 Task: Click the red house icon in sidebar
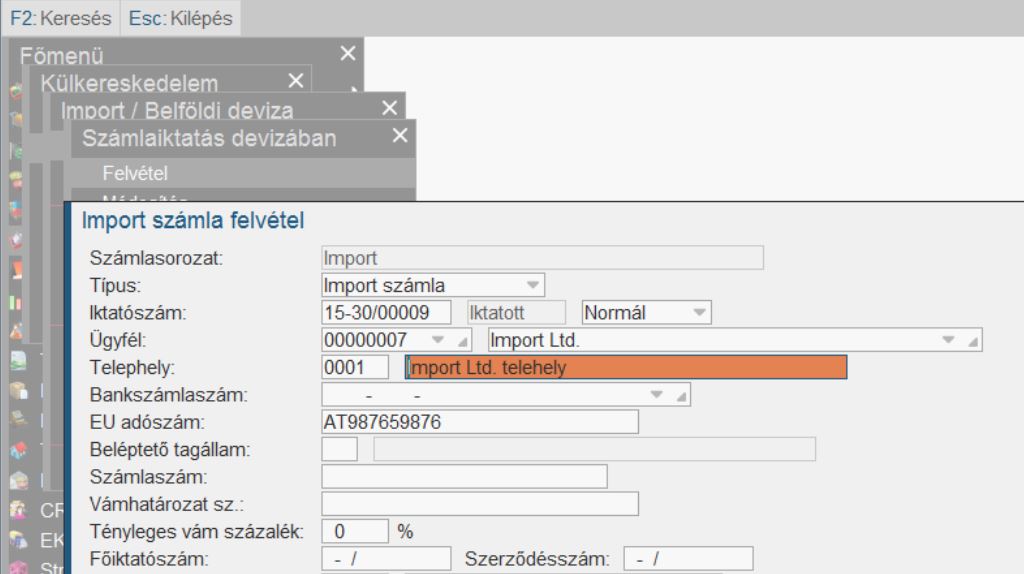[18, 451]
